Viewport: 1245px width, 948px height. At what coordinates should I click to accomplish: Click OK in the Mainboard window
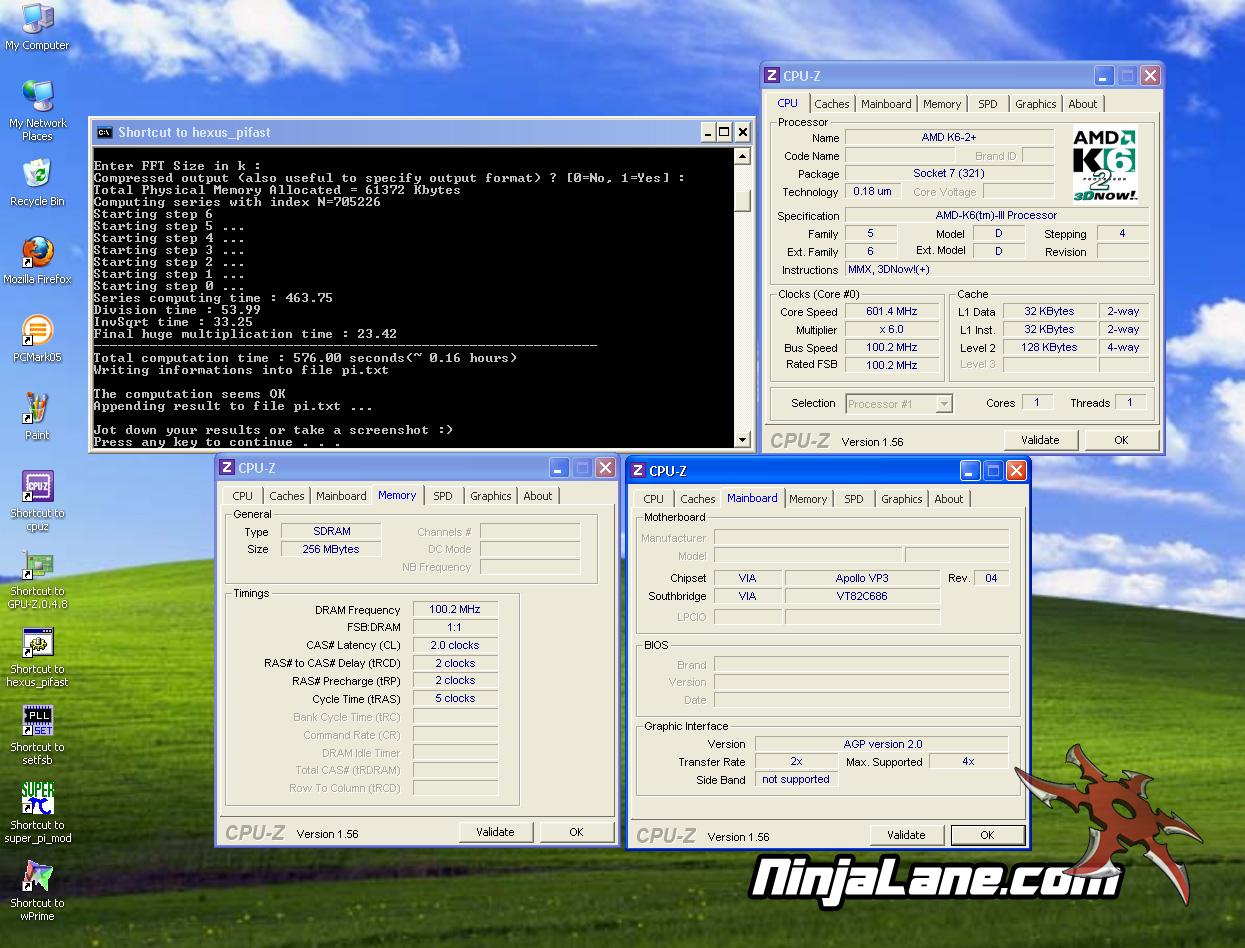point(987,835)
